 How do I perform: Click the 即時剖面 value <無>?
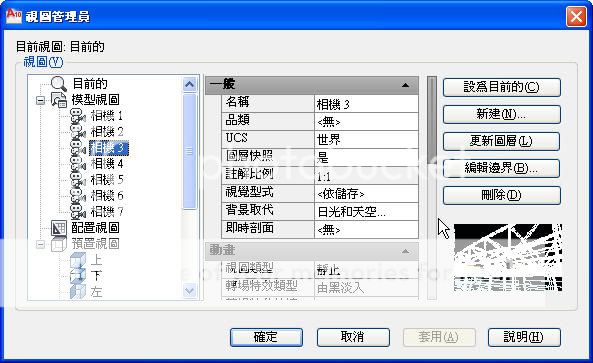tap(366, 230)
